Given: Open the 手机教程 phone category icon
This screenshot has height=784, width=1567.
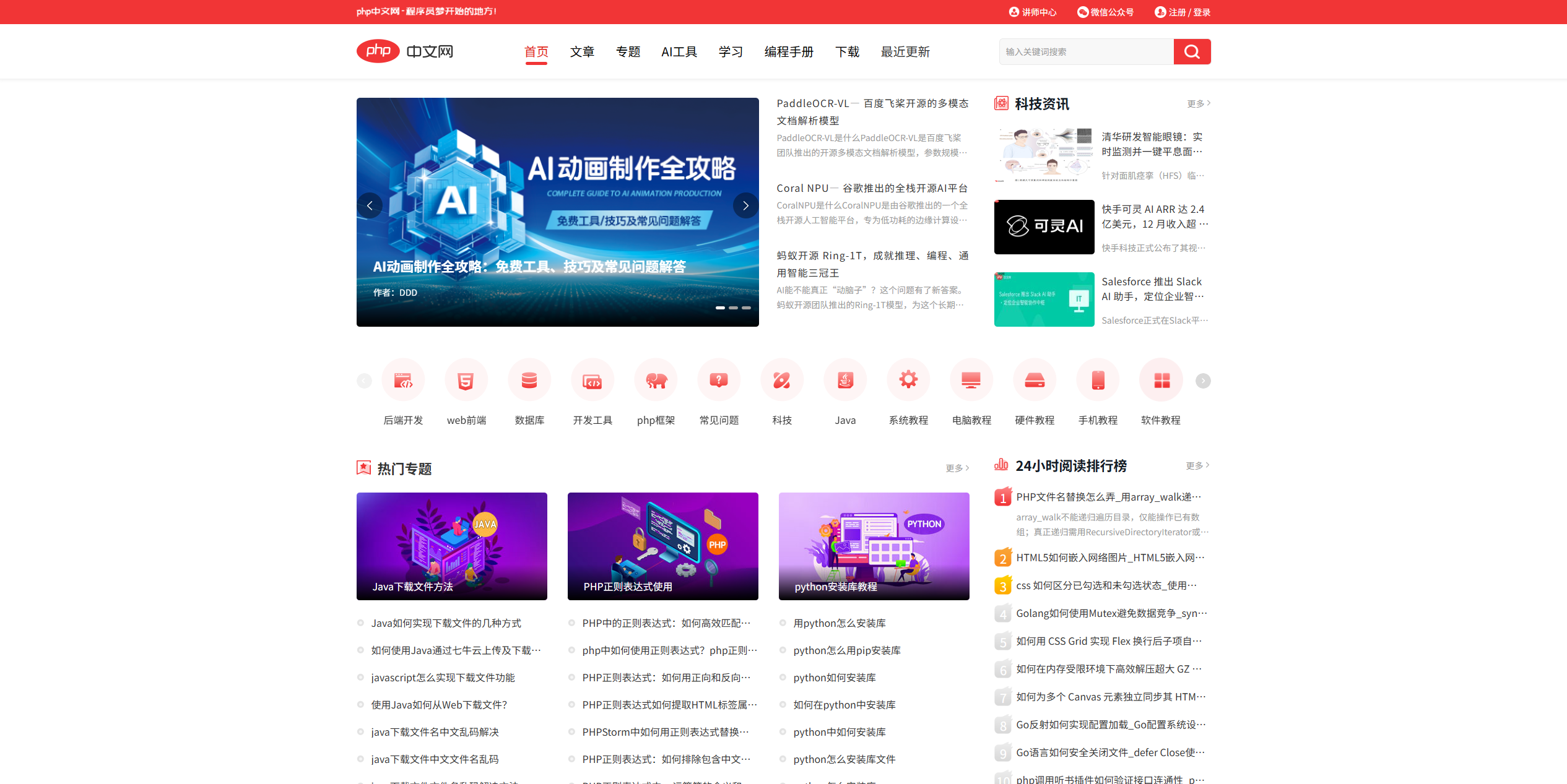Looking at the screenshot, I should 1098,380.
